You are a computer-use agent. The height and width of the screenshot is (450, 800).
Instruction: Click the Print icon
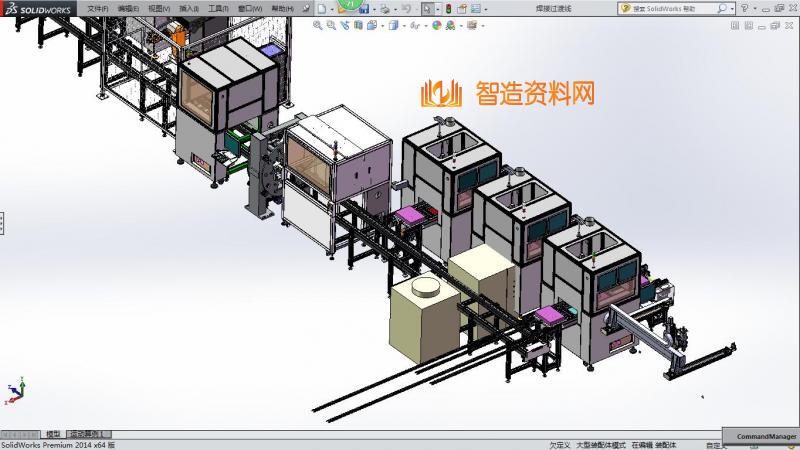click(x=385, y=8)
